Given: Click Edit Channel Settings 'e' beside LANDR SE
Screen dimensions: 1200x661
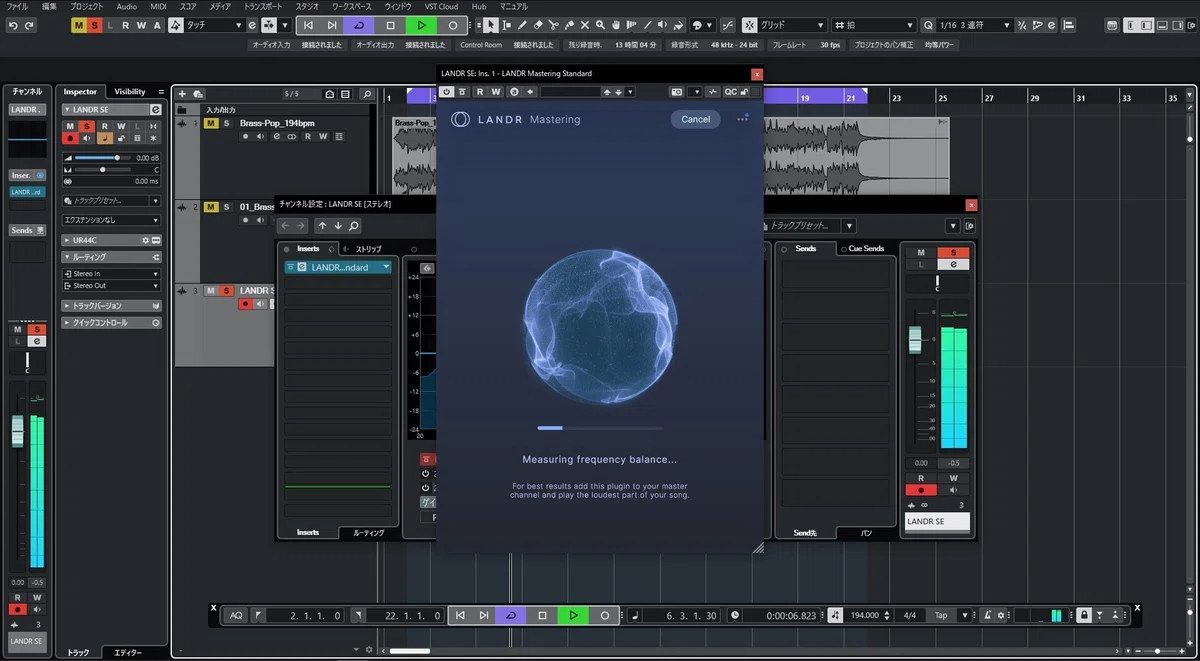Looking at the screenshot, I should 155,110.
